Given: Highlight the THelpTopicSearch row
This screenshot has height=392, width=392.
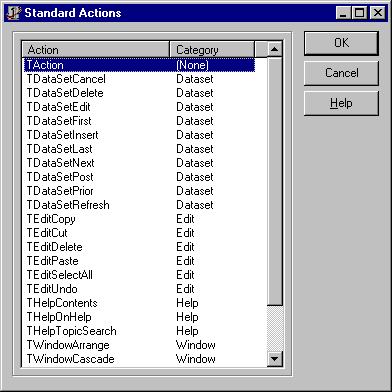Looking at the screenshot, I should click(x=139, y=331).
